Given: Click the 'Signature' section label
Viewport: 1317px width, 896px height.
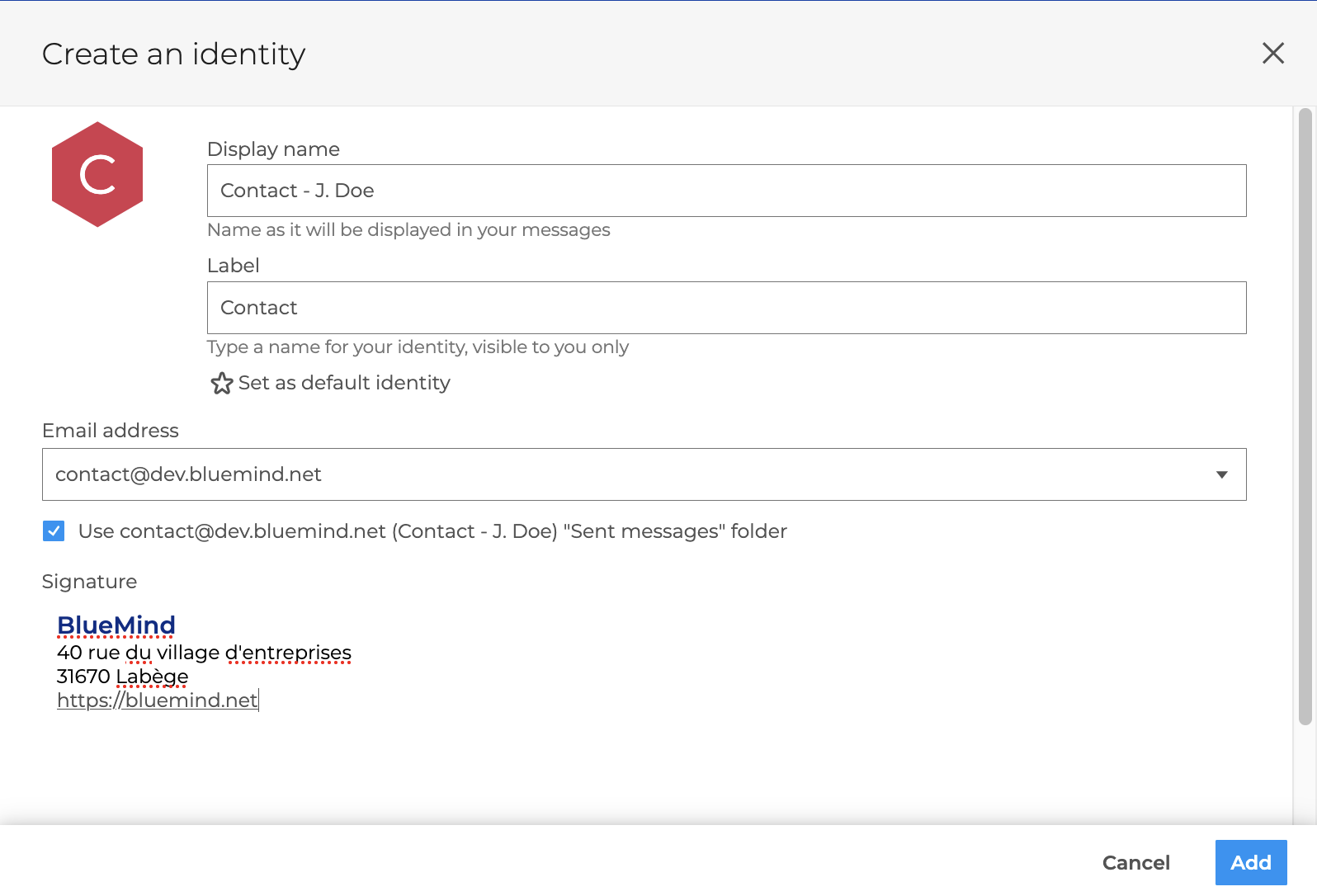Looking at the screenshot, I should coord(89,582).
